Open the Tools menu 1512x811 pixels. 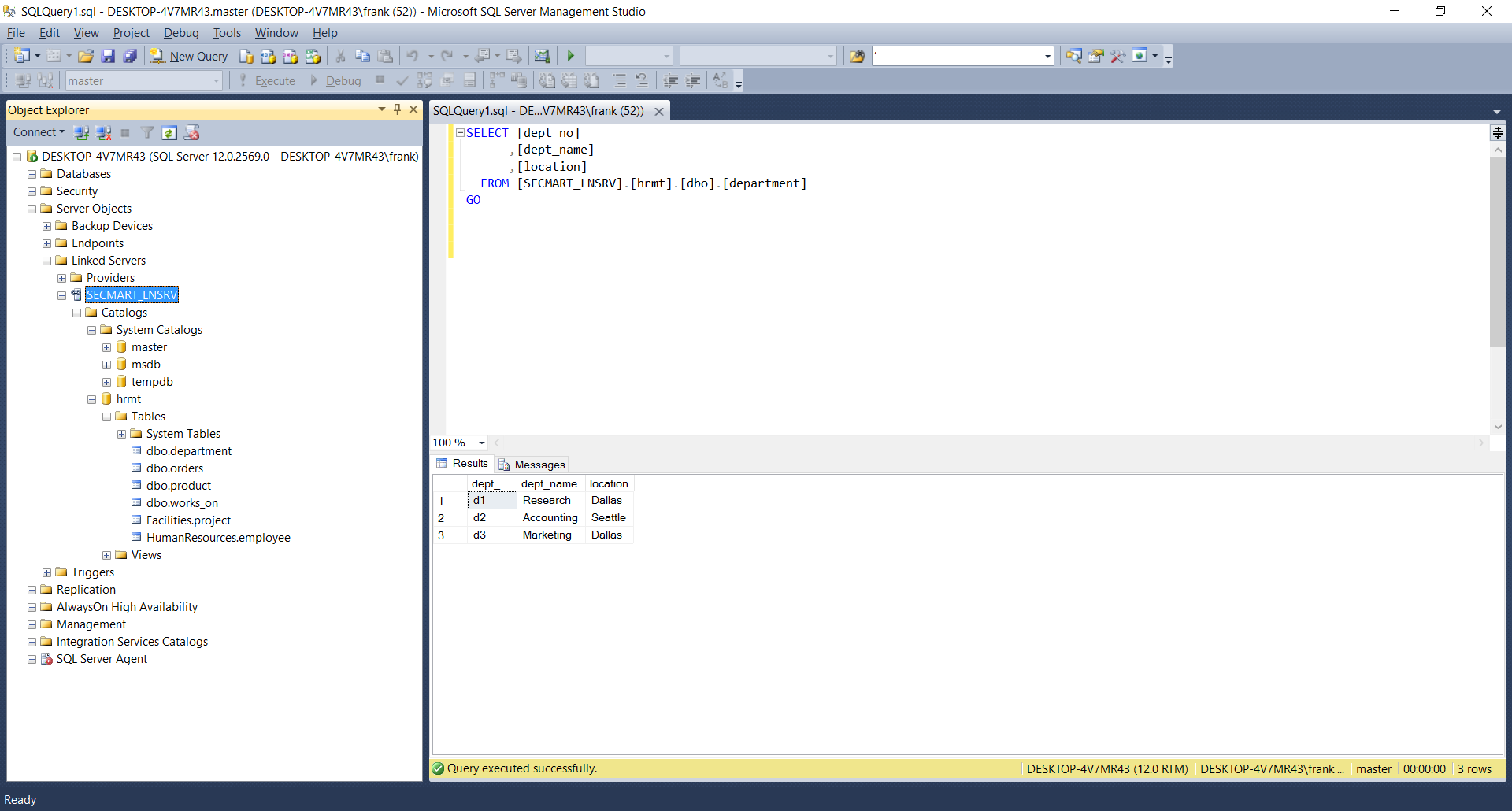(227, 33)
